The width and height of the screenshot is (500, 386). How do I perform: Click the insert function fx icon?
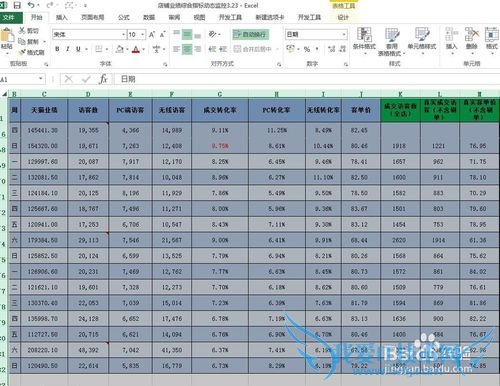coord(103,79)
